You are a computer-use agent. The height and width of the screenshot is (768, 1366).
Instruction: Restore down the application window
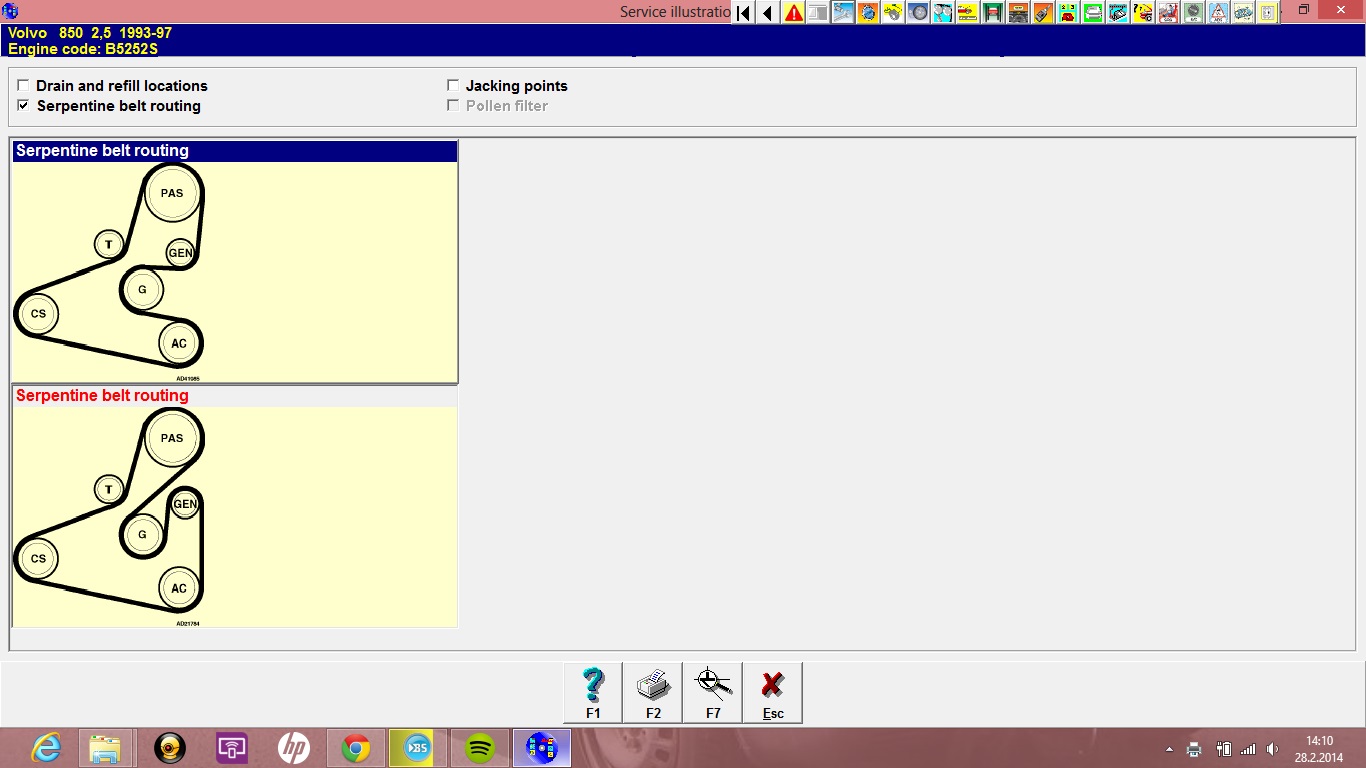coord(1303,10)
